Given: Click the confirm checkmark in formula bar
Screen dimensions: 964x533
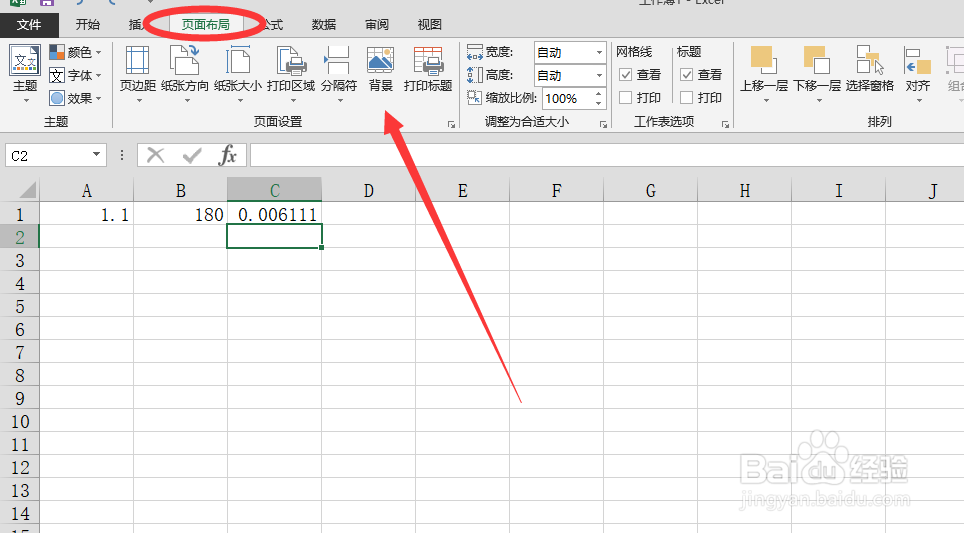Looking at the screenshot, I should click(192, 155).
